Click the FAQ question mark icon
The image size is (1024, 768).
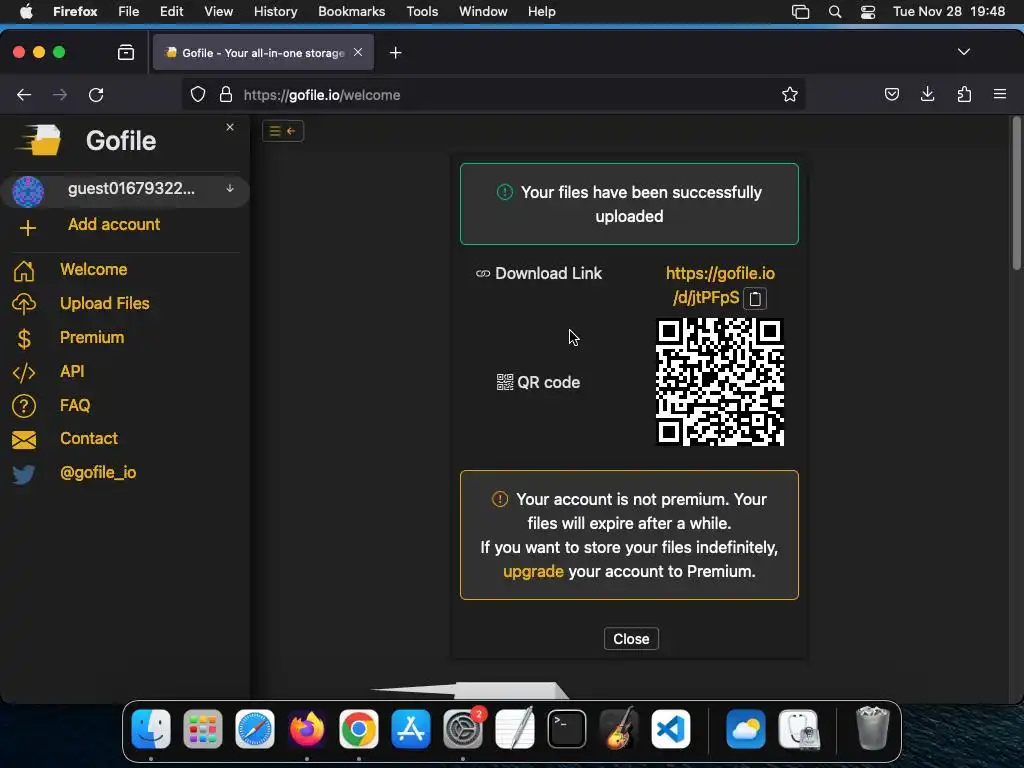click(24, 406)
